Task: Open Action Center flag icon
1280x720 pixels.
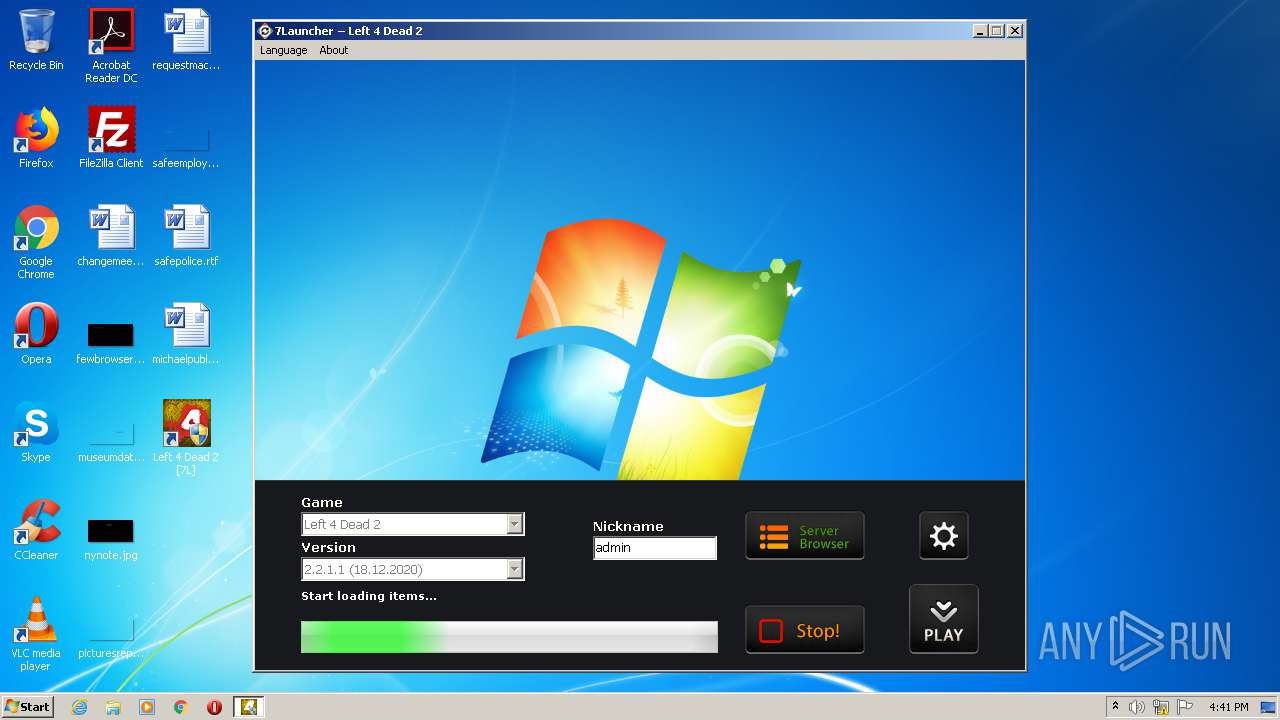Action: tap(1185, 707)
